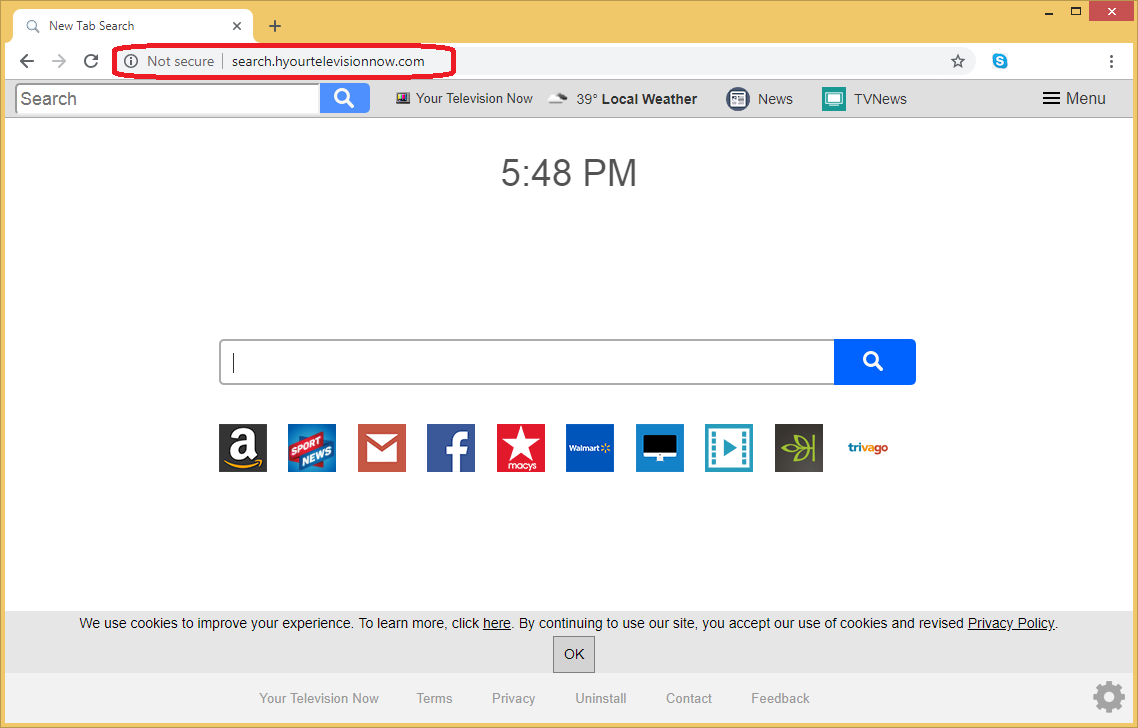Open the Macy's star shortcut
Screen dimensions: 1138x728
(x=521, y=448)
